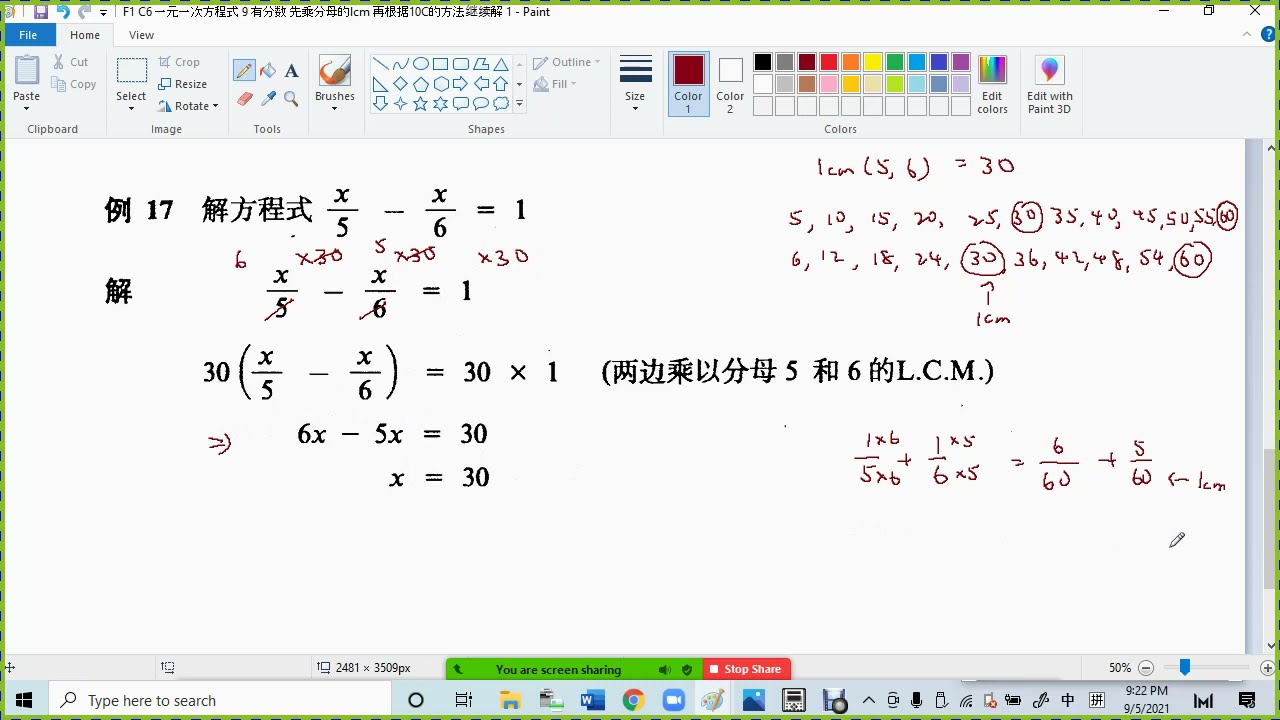Choose the Pentagon shape
Screen dimensions: 1280x720
420,83
